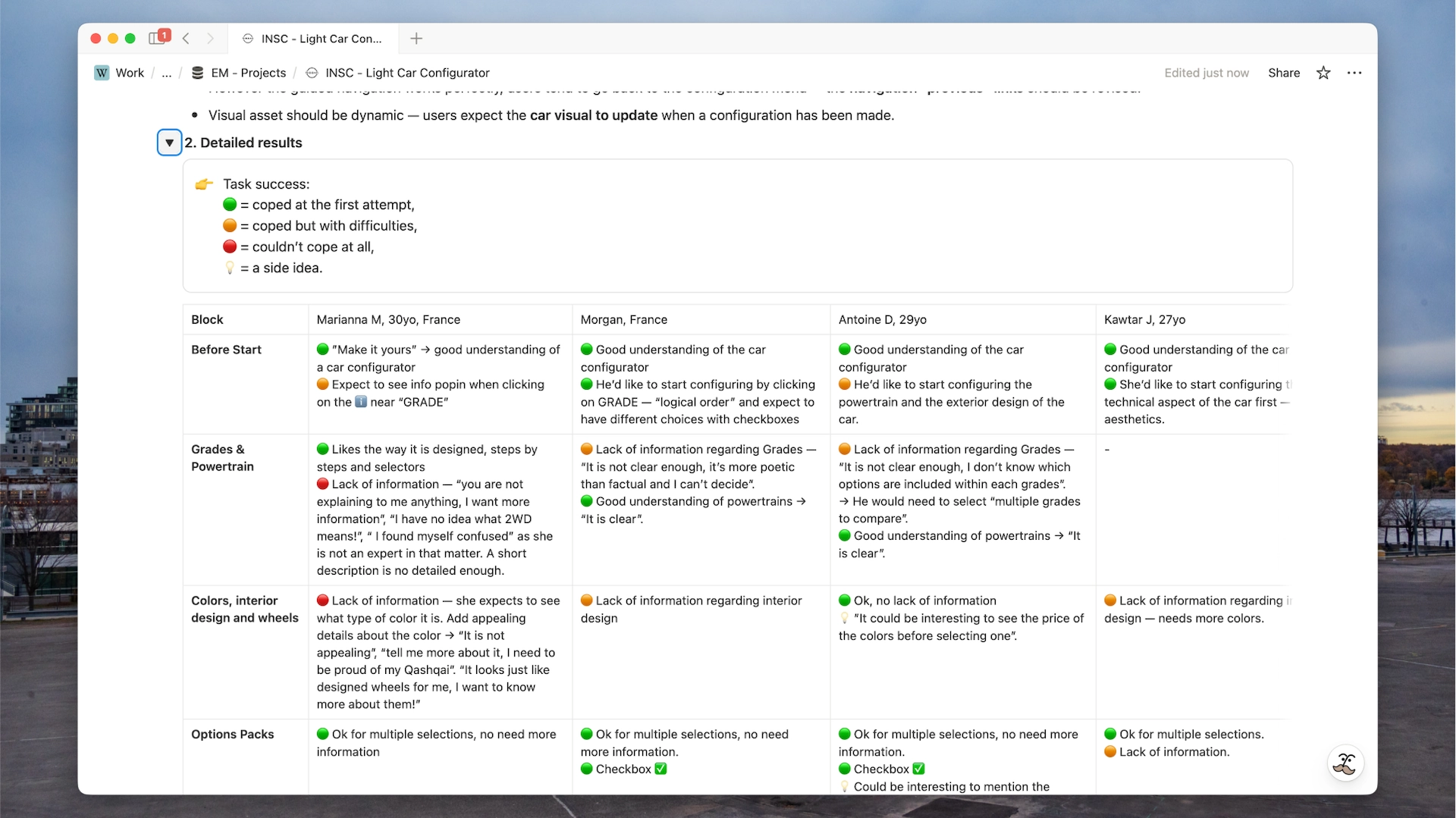Screen dimensions: 1456x818
Task: Collapse the 2. Detailed results toggle triangle
Action: [168, 143]
